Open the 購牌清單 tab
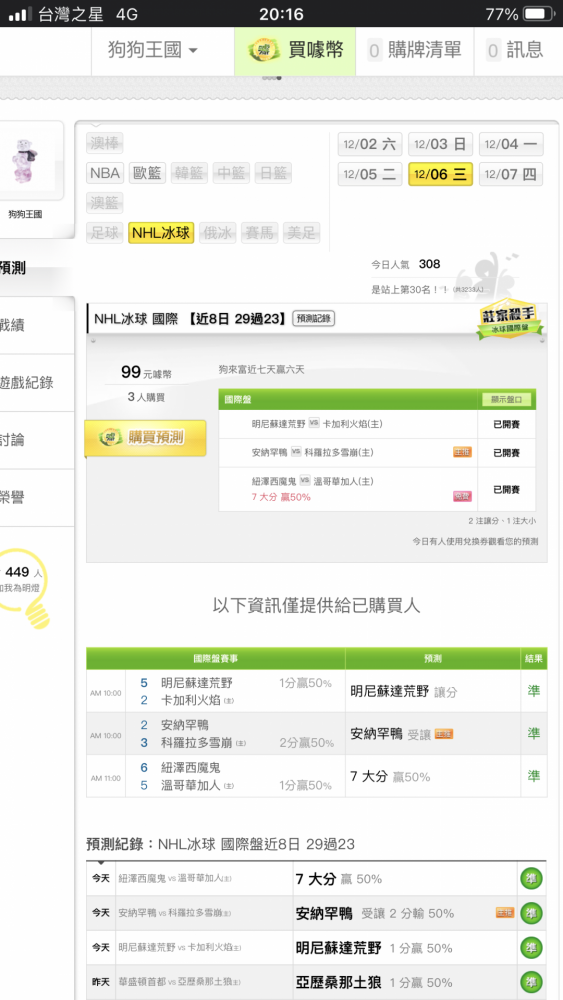Viewport: 563px width, 1000px height. click(414, 50)
